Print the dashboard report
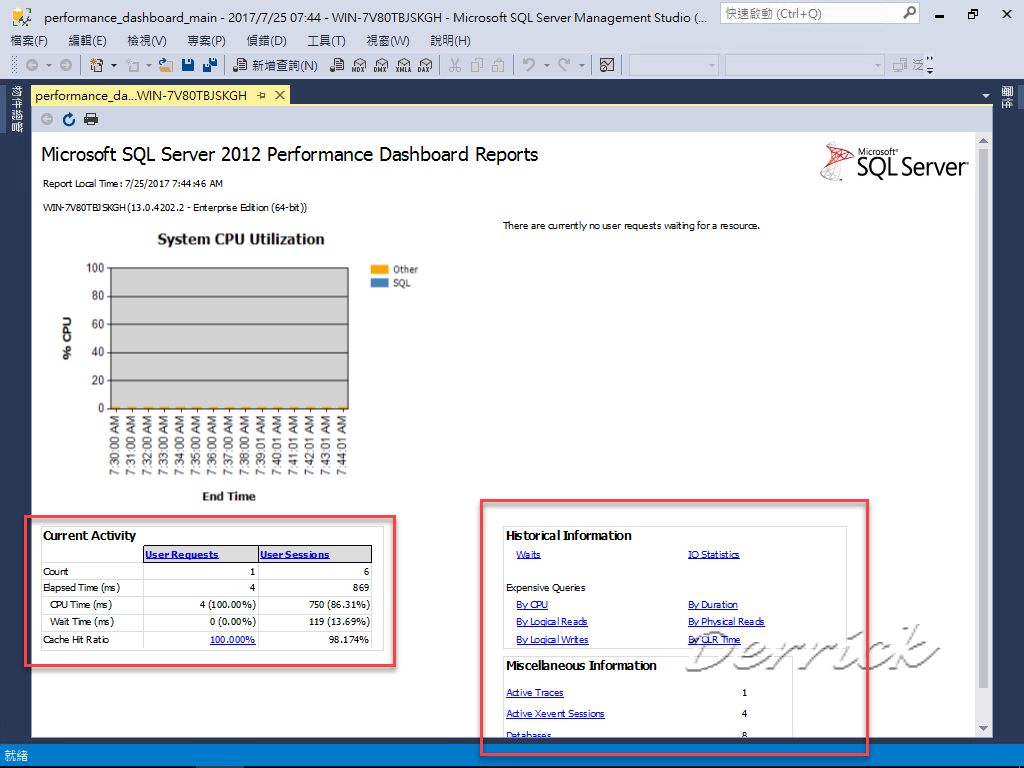The height and width of the screenshot is (768, 1024). click(90, 118)
